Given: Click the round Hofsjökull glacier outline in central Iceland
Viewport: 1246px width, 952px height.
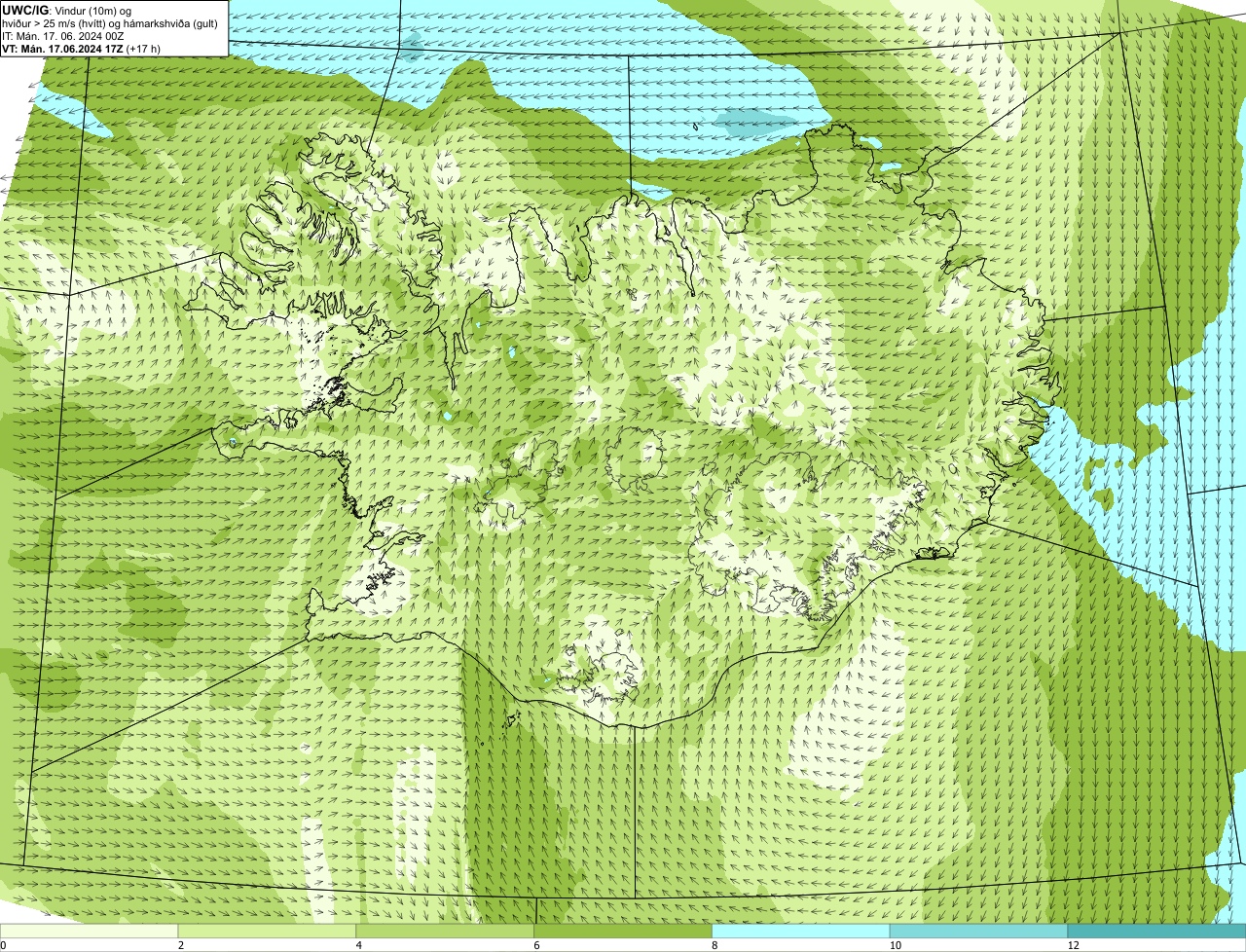Looking at the screenshot, I should [634, 462].
